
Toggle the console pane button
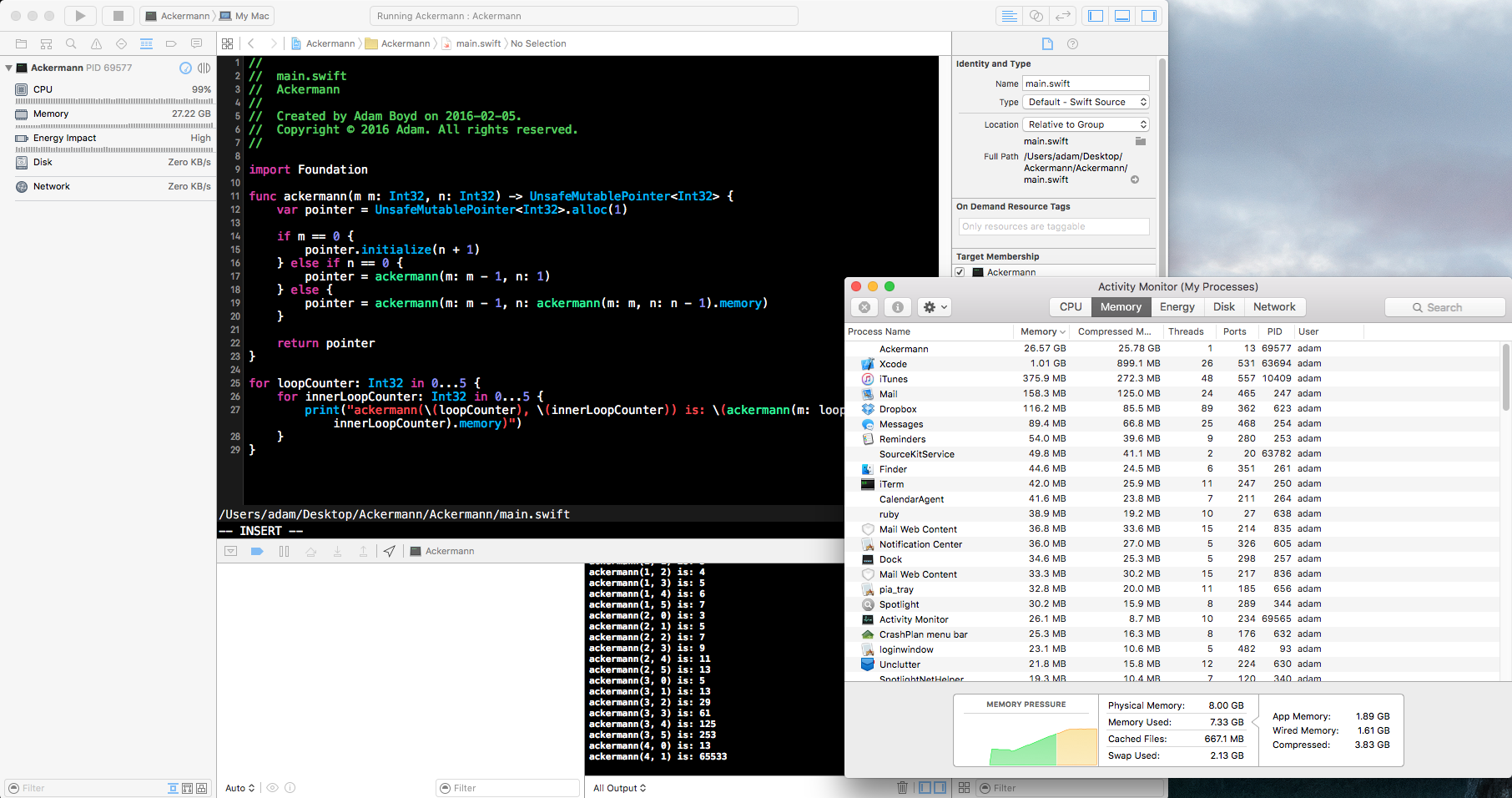(x=940, y=787)
